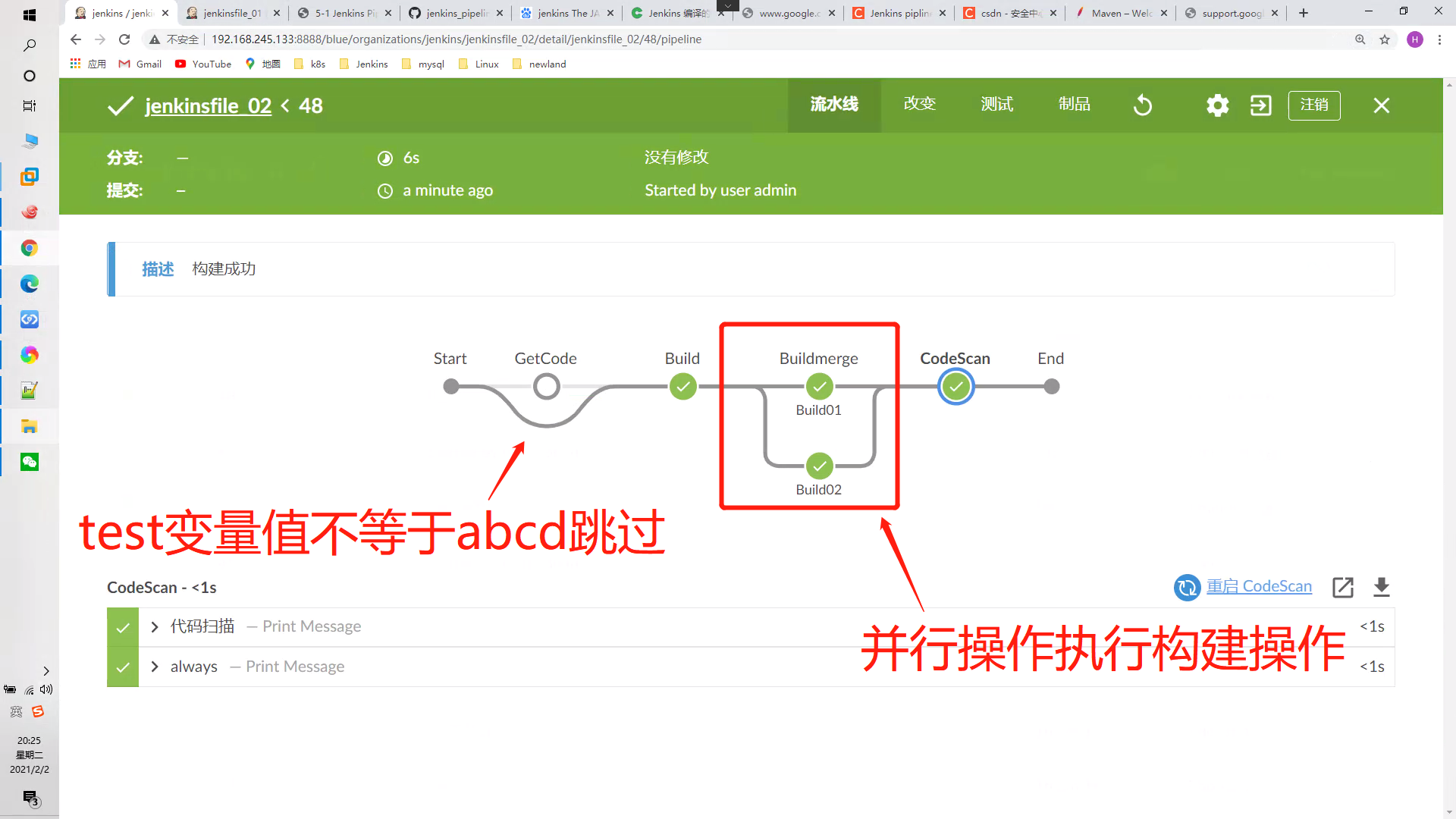
Task: Switch to the 测试 tab
Action: pyautogui.click(x=996, y=105)
